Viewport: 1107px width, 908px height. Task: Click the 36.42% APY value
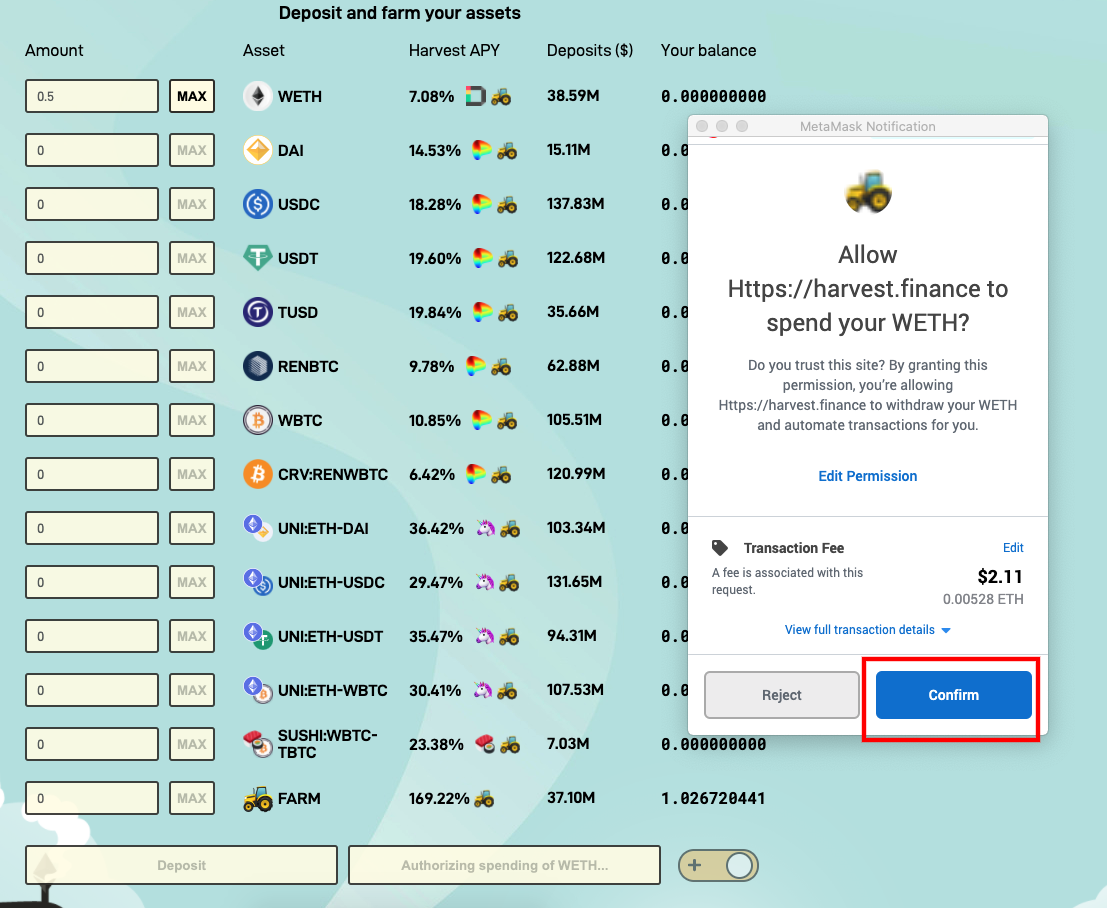[436, 528]
